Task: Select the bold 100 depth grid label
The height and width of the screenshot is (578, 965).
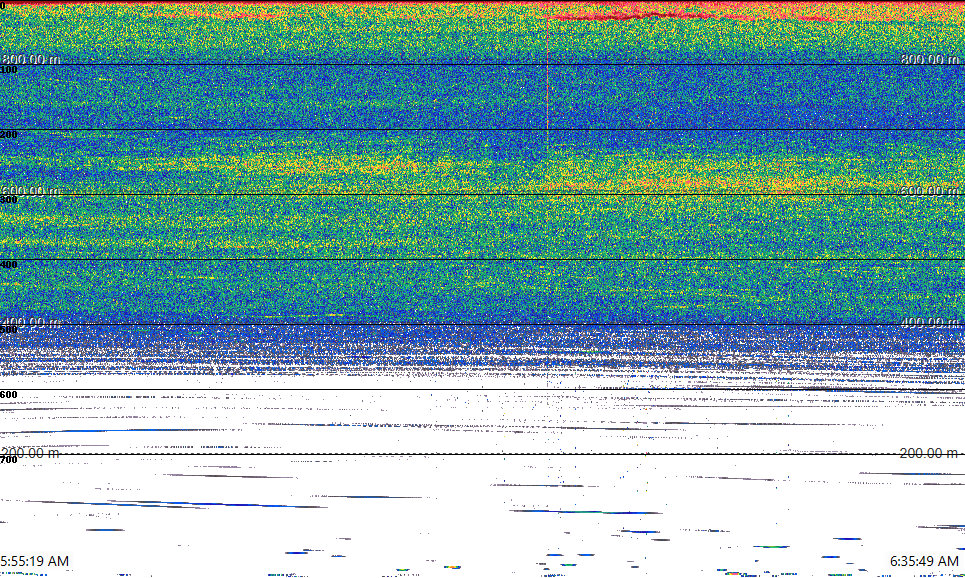Action: click(9, 70)
